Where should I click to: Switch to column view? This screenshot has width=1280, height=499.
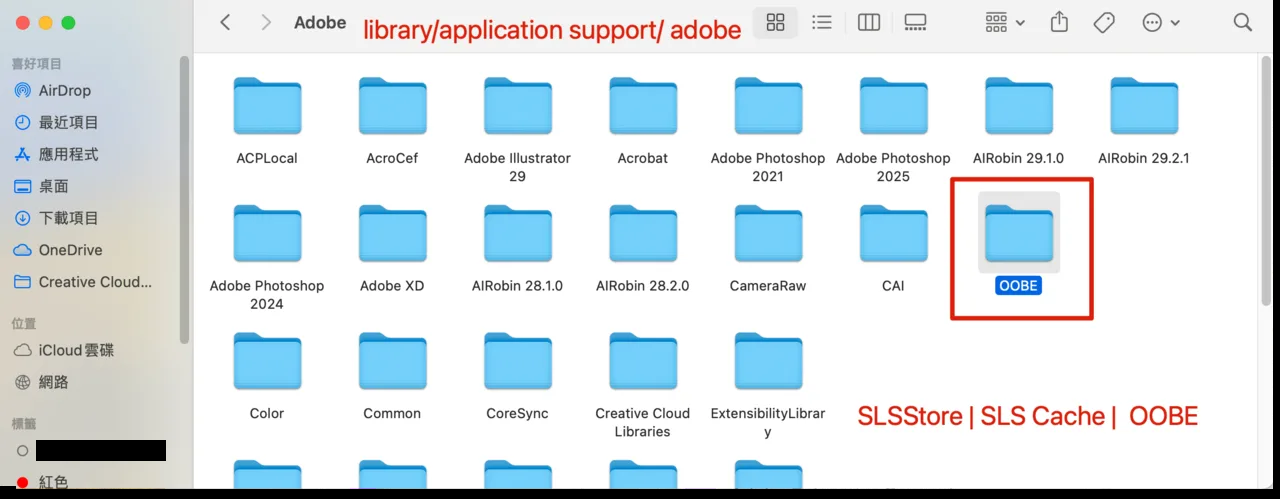[x=869, y=22]
